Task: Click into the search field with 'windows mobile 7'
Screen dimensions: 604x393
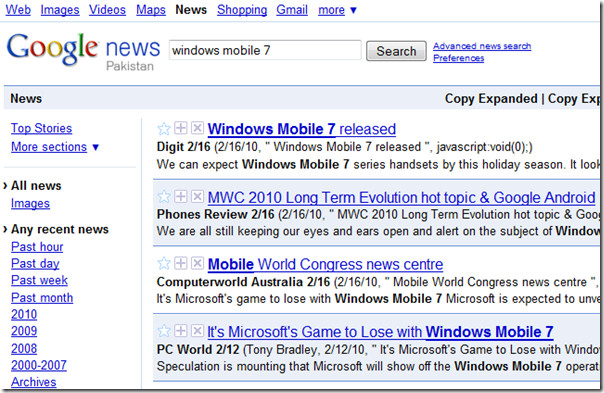Action: 265,50
